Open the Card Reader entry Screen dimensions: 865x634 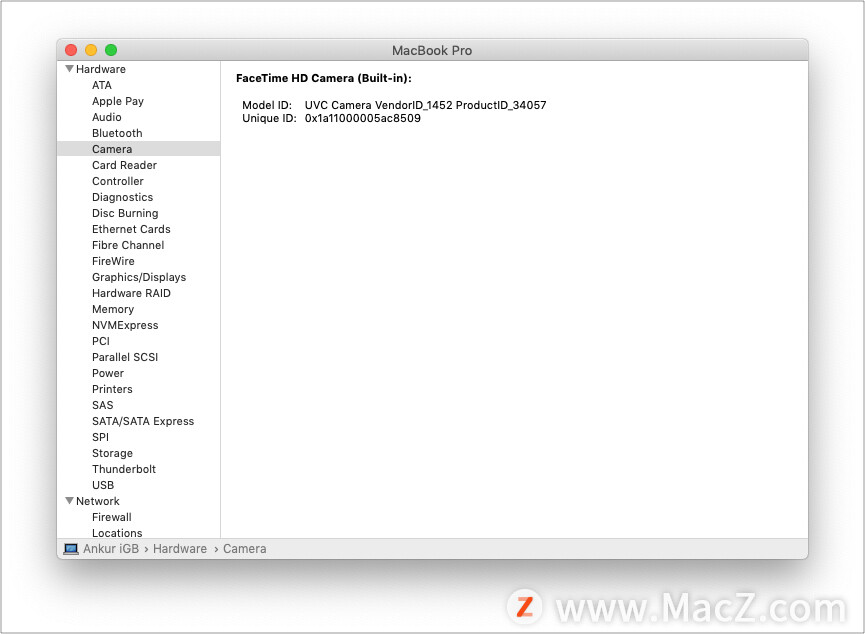click(x=124, y=165)
